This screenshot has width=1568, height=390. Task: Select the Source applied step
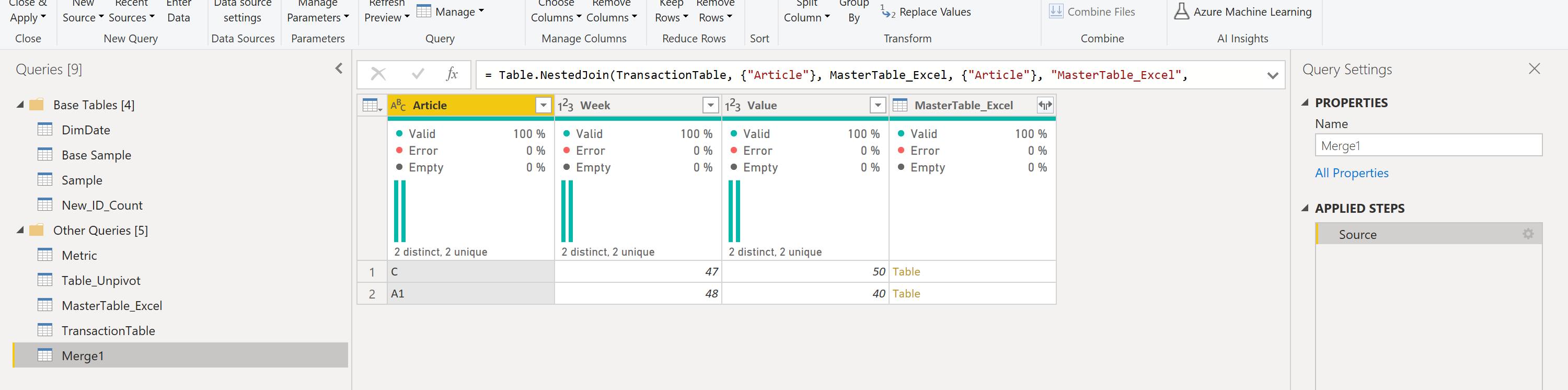pos(1428,234)
